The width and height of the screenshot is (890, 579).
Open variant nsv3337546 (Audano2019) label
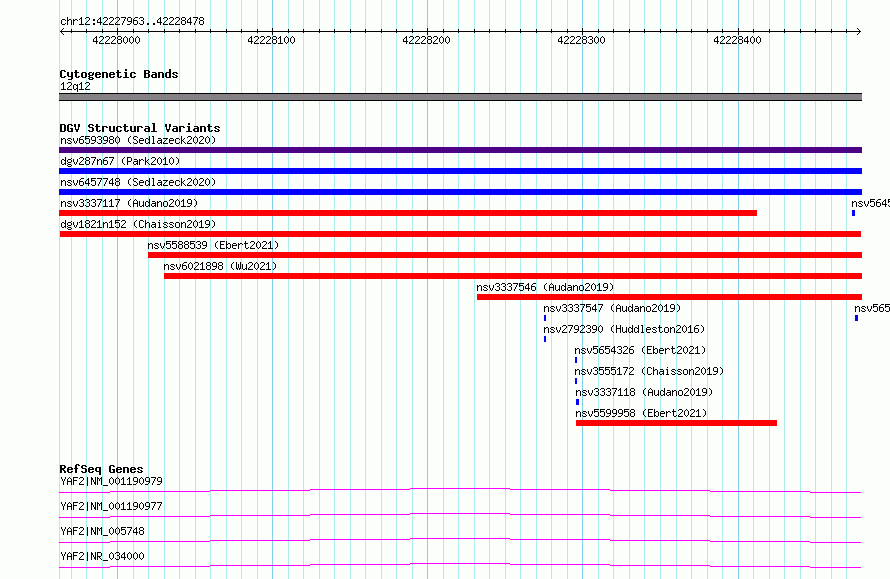point(545,287)
